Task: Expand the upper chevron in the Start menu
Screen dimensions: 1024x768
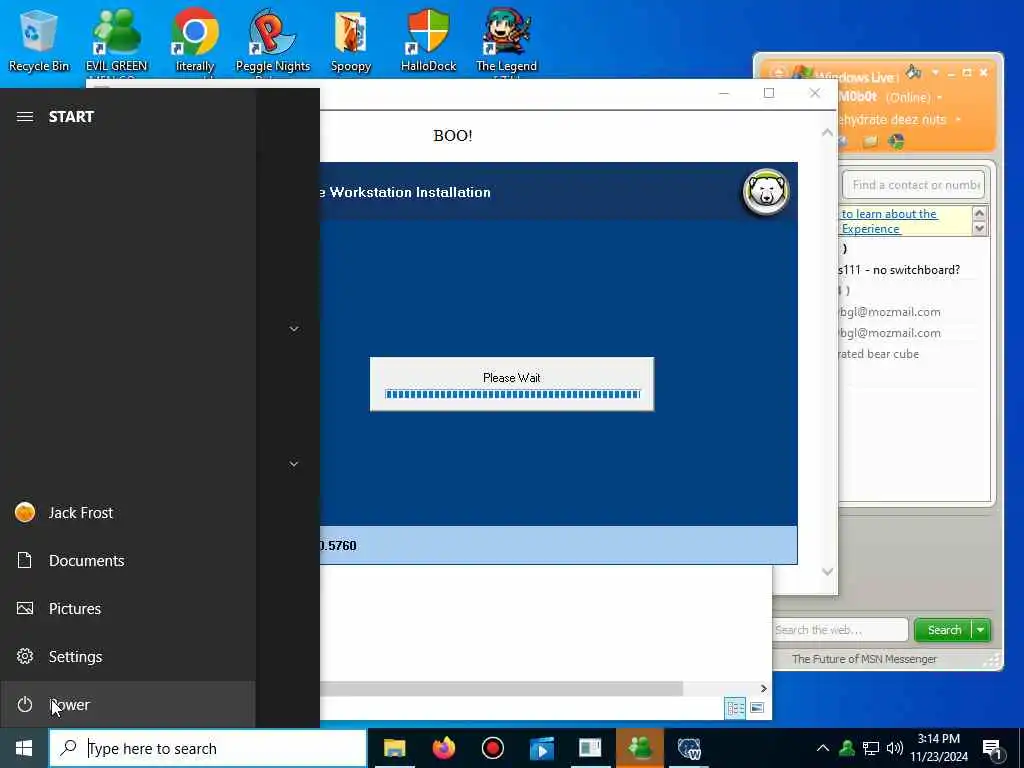Action: [x=294, y=328]
